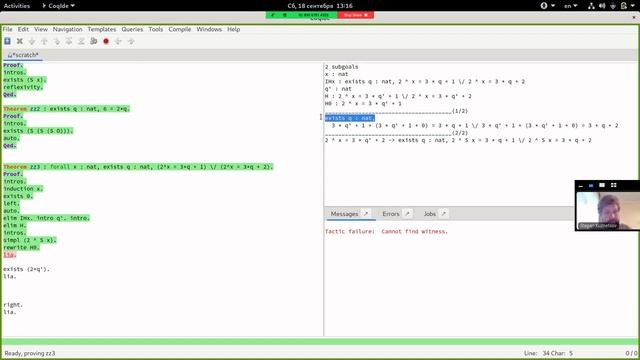Expand the CoqIde application menu
This screenshot has height=360, width=640.
point(58,6)
